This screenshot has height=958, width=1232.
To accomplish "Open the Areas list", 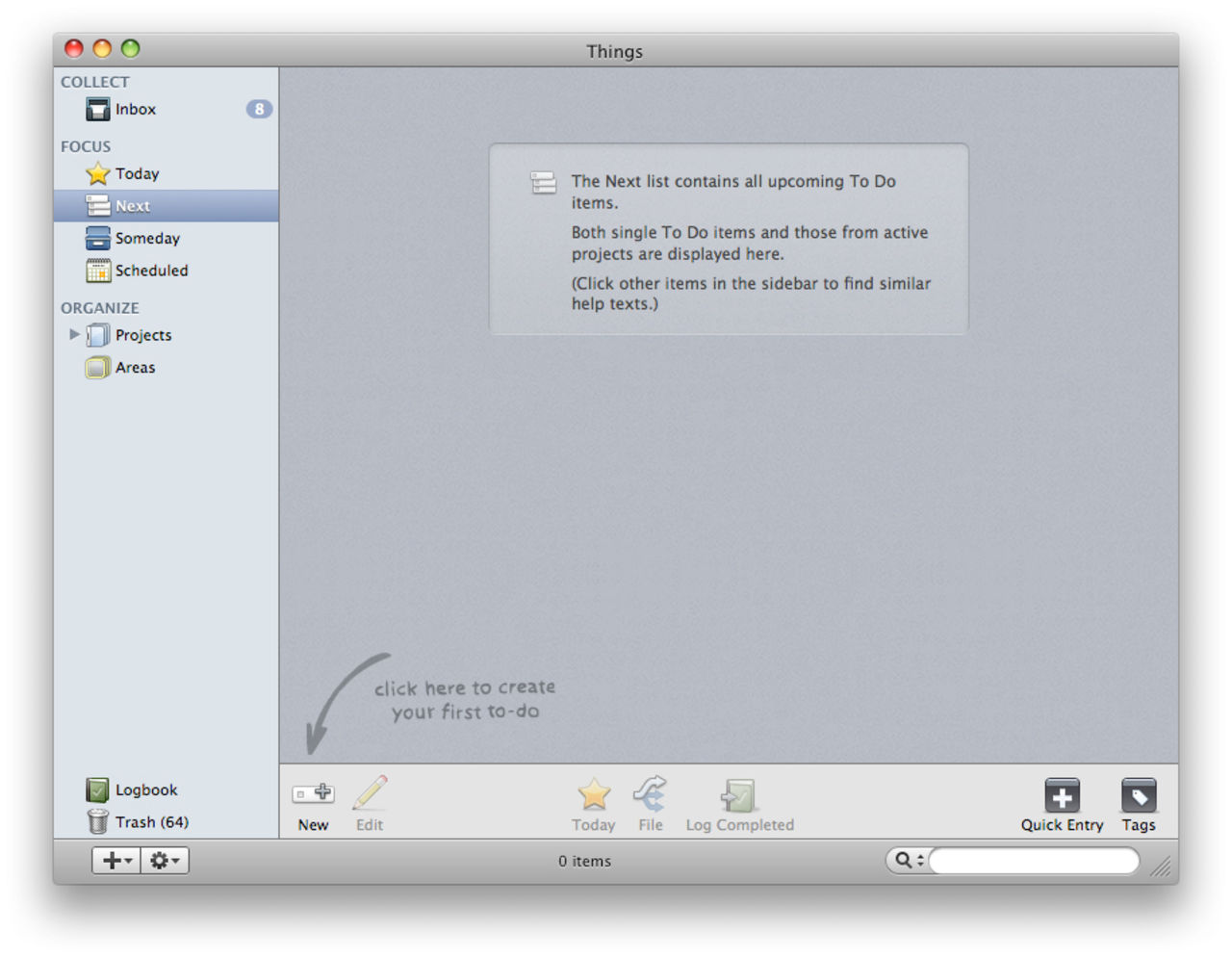I will point(134,368).
